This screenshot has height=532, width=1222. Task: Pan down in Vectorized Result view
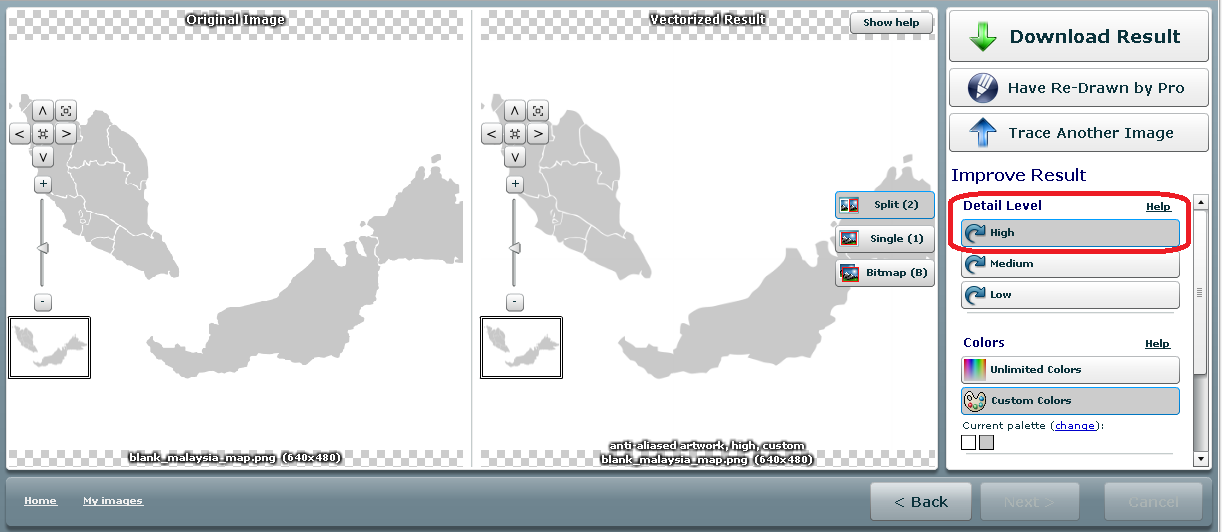515,157
